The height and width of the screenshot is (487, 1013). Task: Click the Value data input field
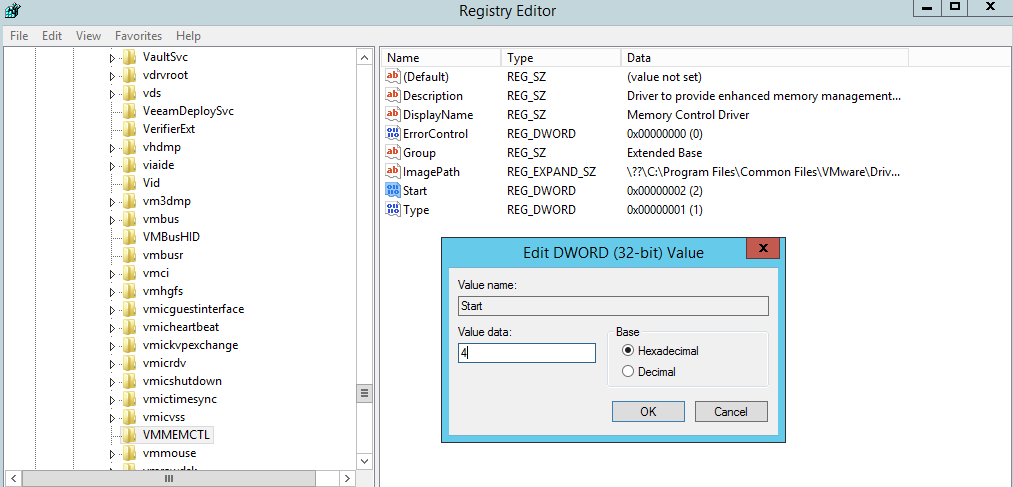(527, 353)
